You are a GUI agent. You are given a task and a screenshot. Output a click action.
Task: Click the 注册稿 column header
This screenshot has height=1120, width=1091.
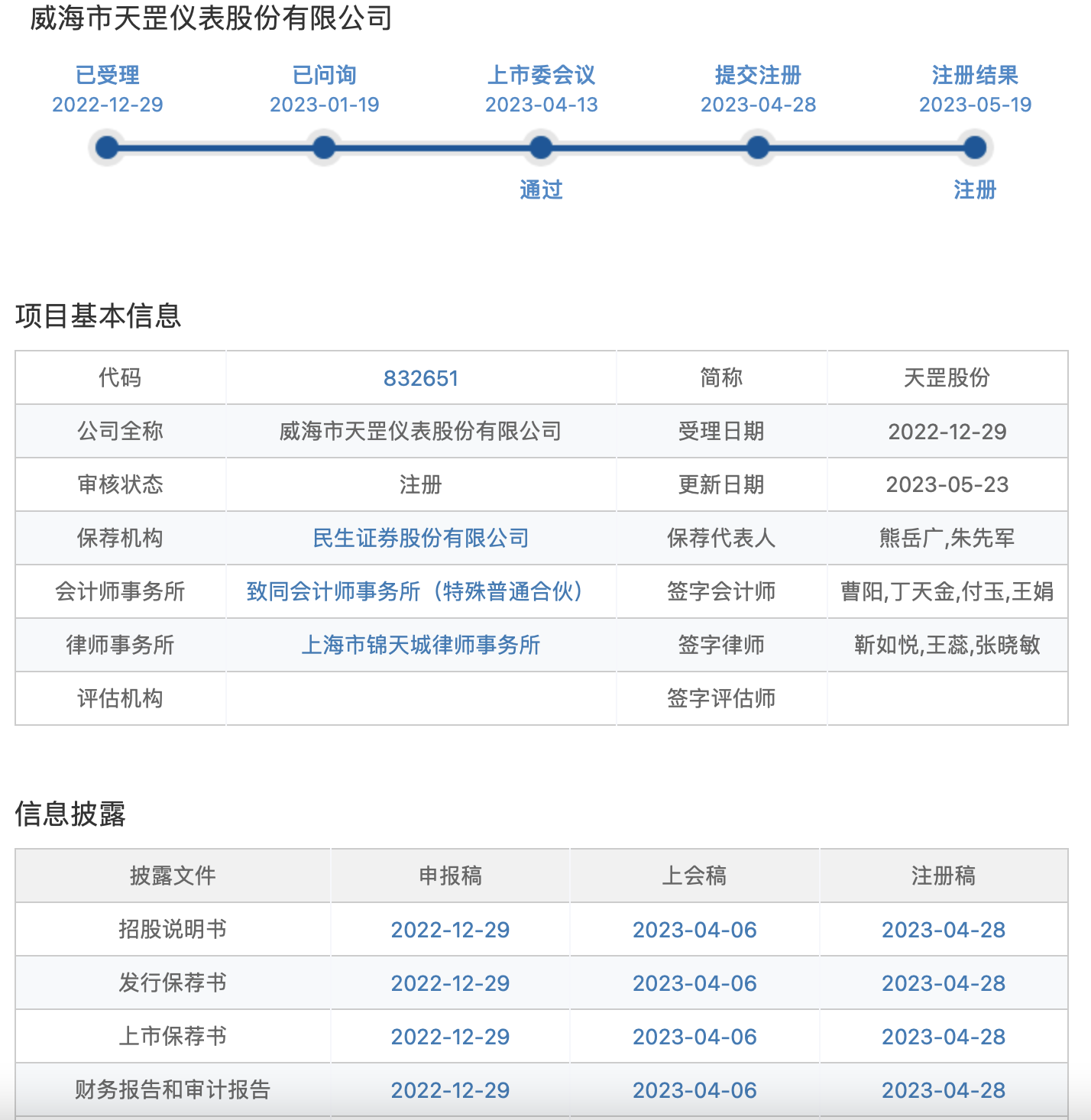coord(944,876)
